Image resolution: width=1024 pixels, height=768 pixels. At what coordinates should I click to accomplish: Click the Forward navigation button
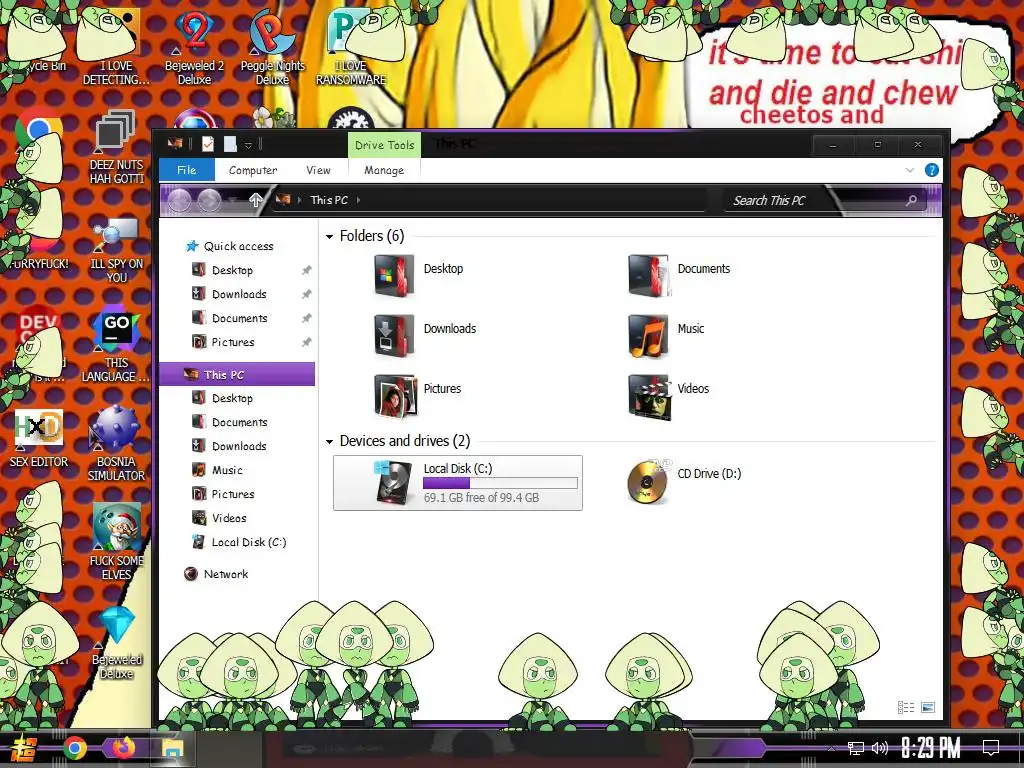[210, 200]
